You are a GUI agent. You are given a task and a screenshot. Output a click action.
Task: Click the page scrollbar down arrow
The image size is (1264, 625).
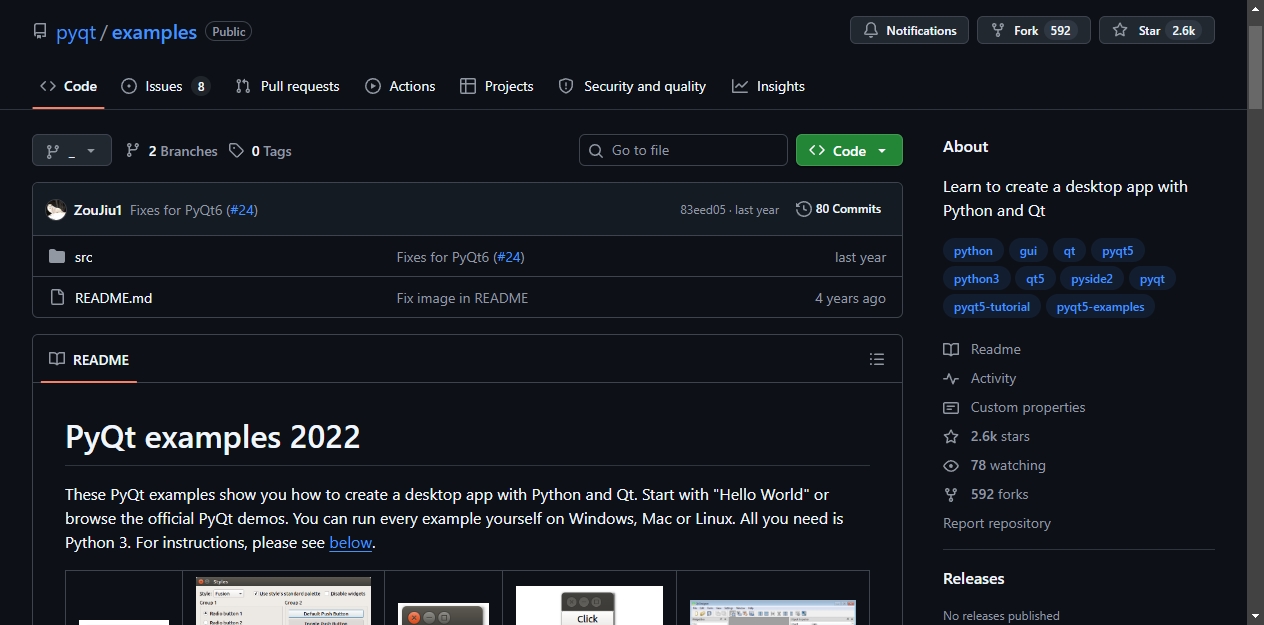[1256, 615]
